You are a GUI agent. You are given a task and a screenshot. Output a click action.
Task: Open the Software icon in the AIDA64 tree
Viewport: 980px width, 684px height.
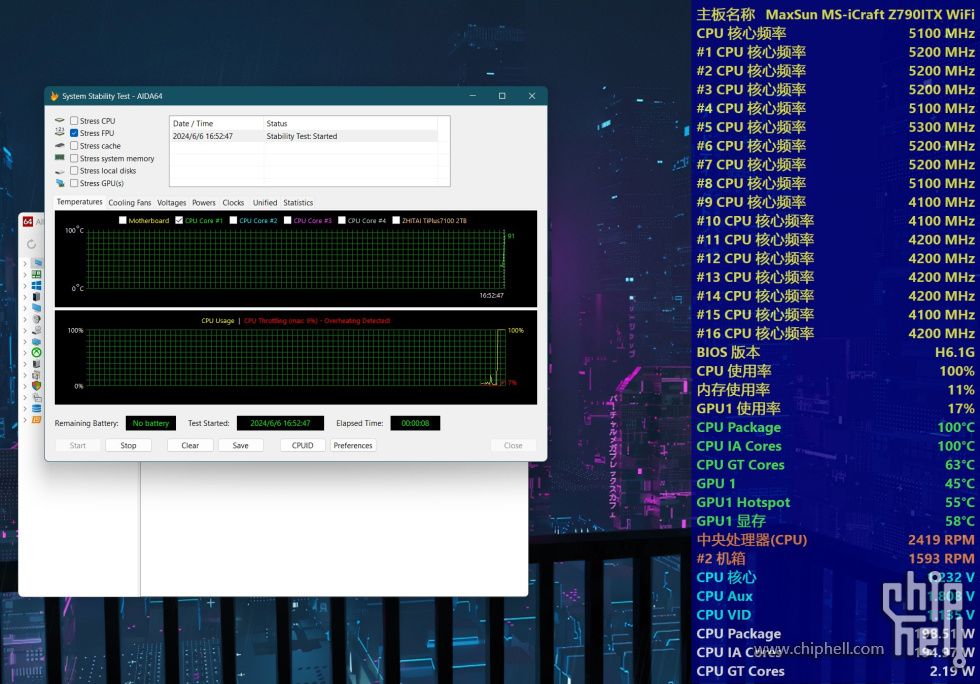point(37,375)
